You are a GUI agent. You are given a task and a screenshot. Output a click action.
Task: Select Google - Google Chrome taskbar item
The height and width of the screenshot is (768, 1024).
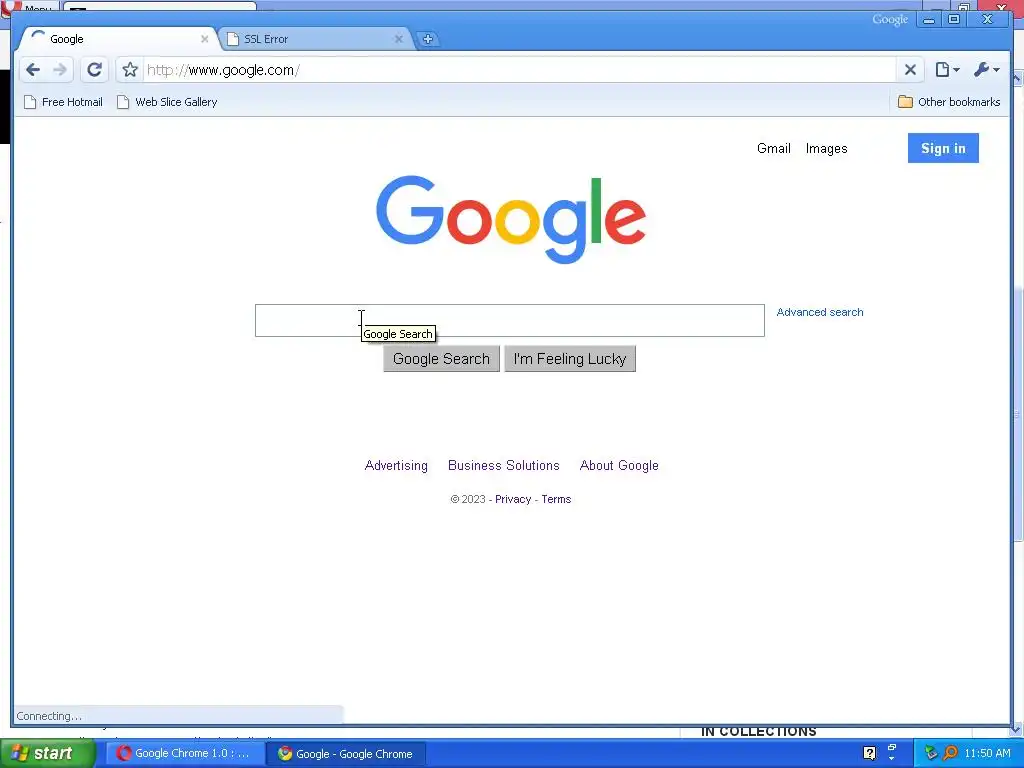pyautogui.click(x=346, y=754)
